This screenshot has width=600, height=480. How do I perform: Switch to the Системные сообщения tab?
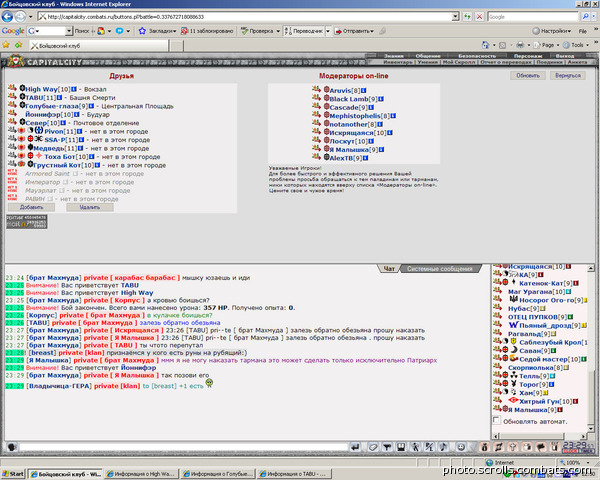coord(440,269)
